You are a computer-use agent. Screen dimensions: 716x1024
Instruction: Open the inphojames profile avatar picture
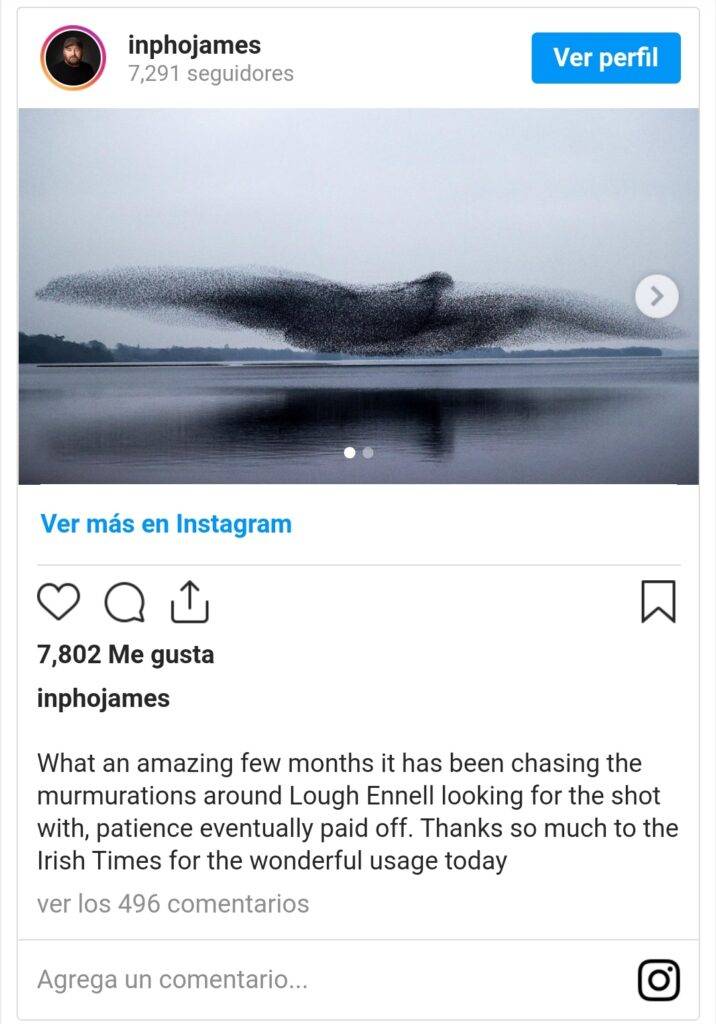pyautogui.click(x=73, y=57)
